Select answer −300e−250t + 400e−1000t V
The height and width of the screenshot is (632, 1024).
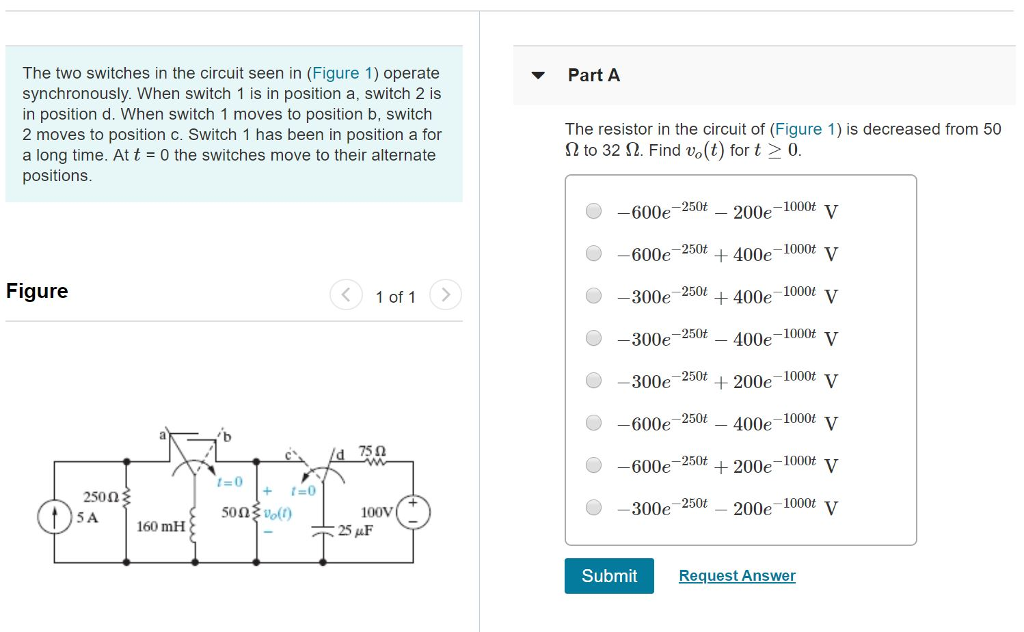[592, 295]
